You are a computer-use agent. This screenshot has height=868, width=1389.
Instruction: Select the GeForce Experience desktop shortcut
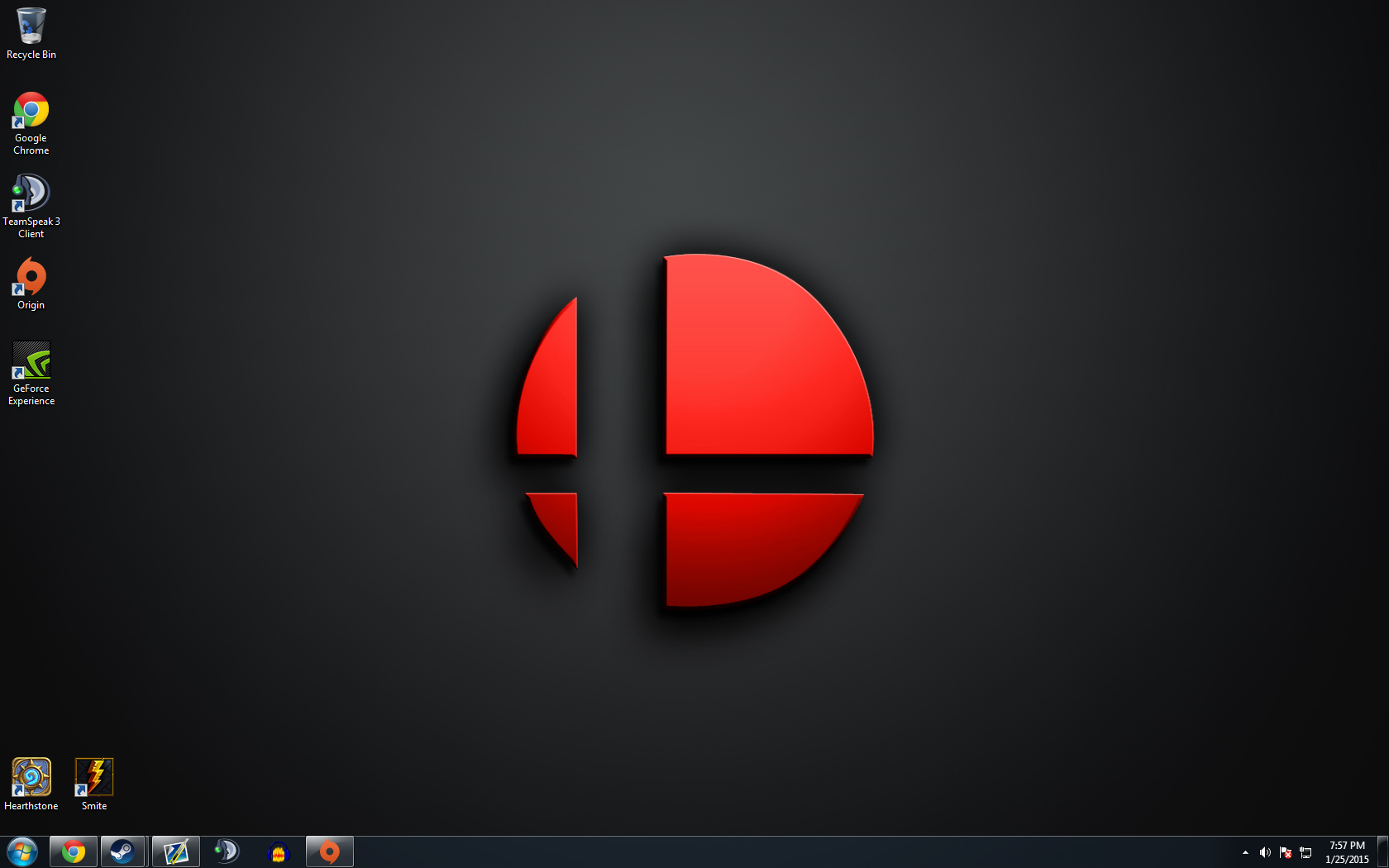click(x=31, y=374)
